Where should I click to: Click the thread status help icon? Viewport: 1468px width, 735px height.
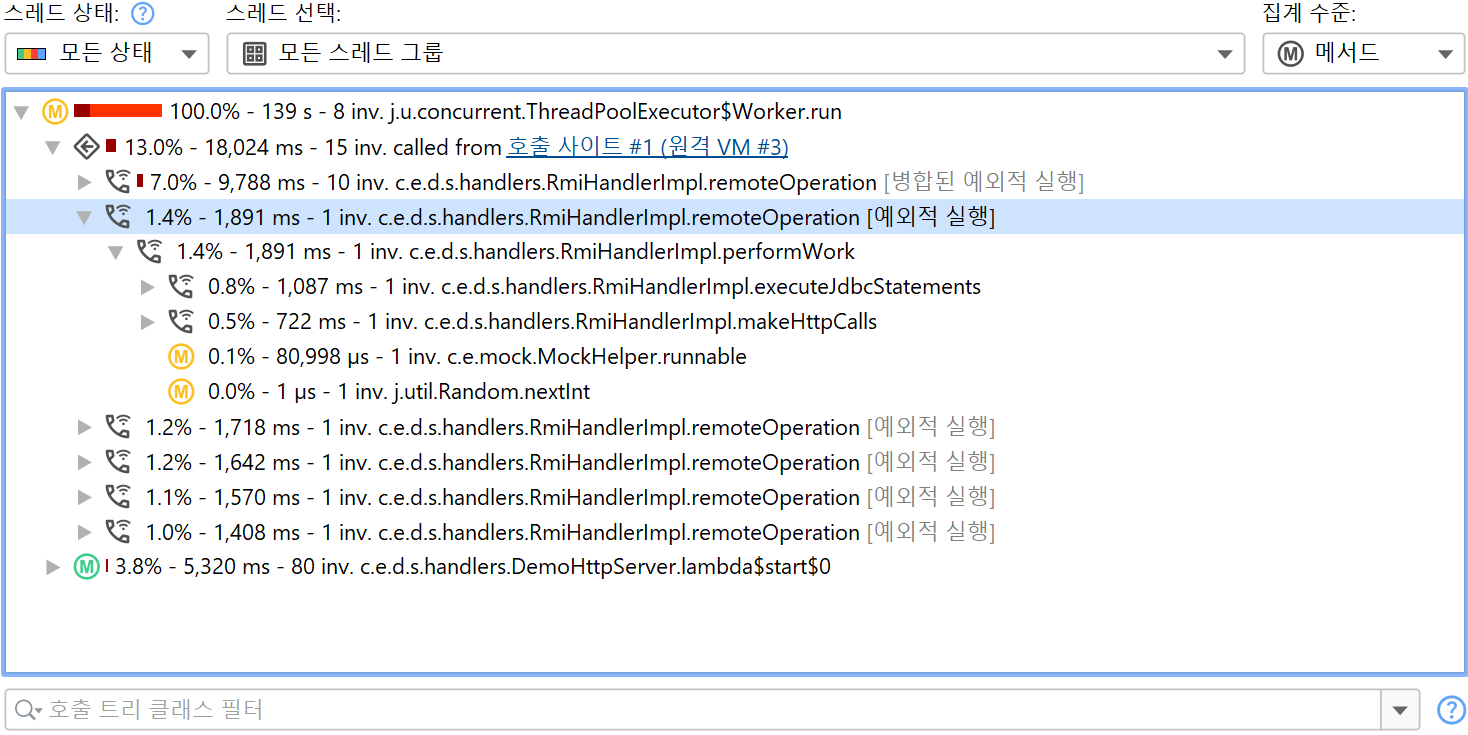[x=144, y=14]
